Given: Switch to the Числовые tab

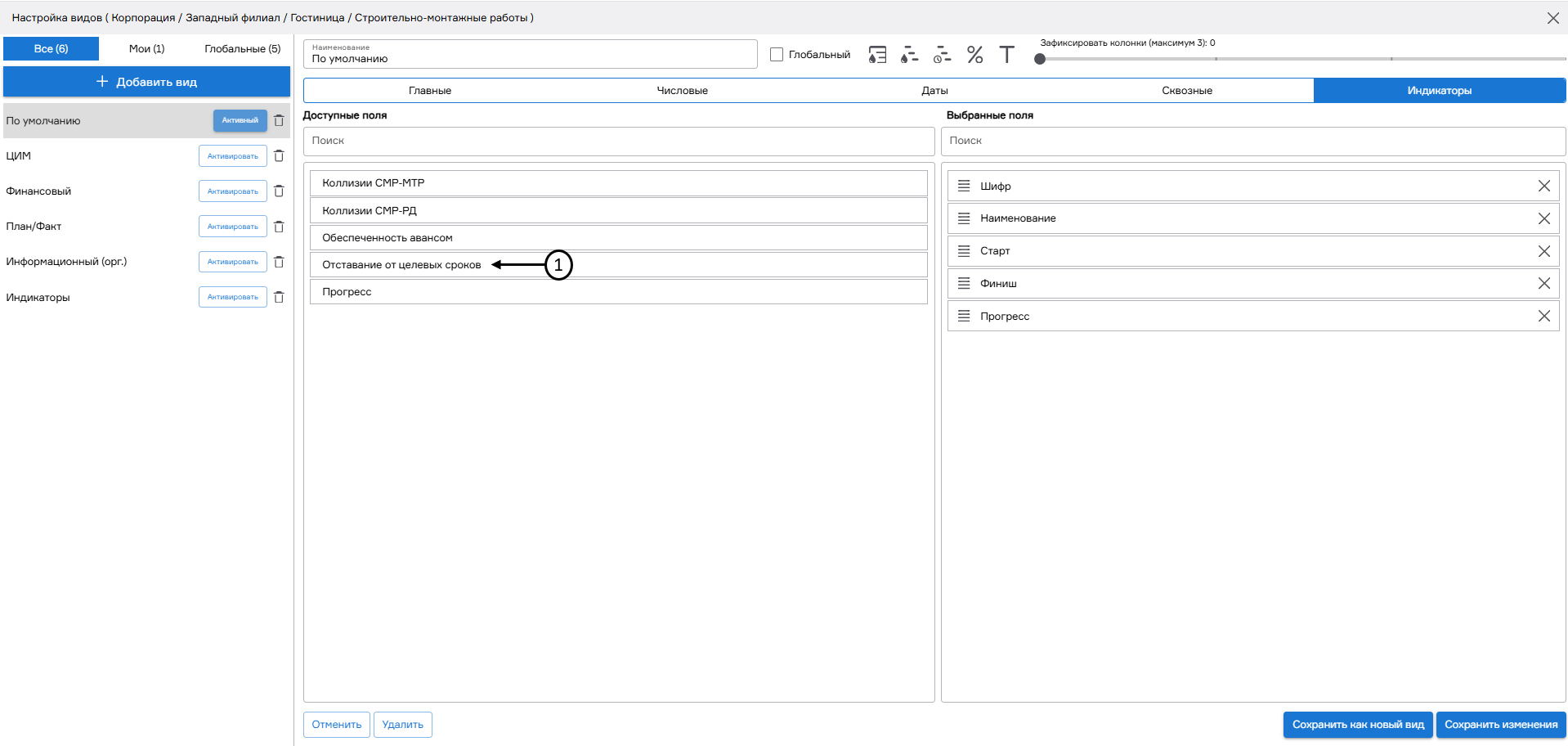Looking at the screenshot, I should 682,90.
